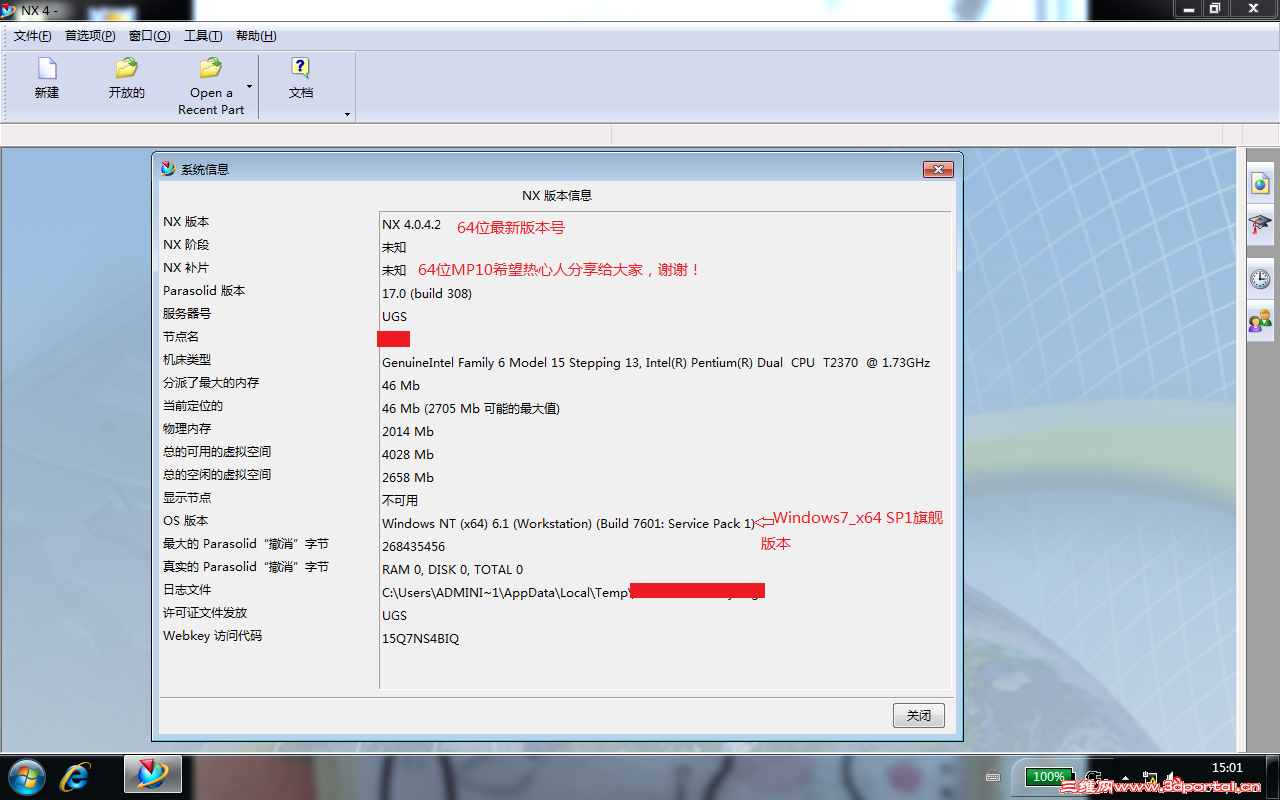Open the taskbar clock showing 15:01

click(1227, 768)
